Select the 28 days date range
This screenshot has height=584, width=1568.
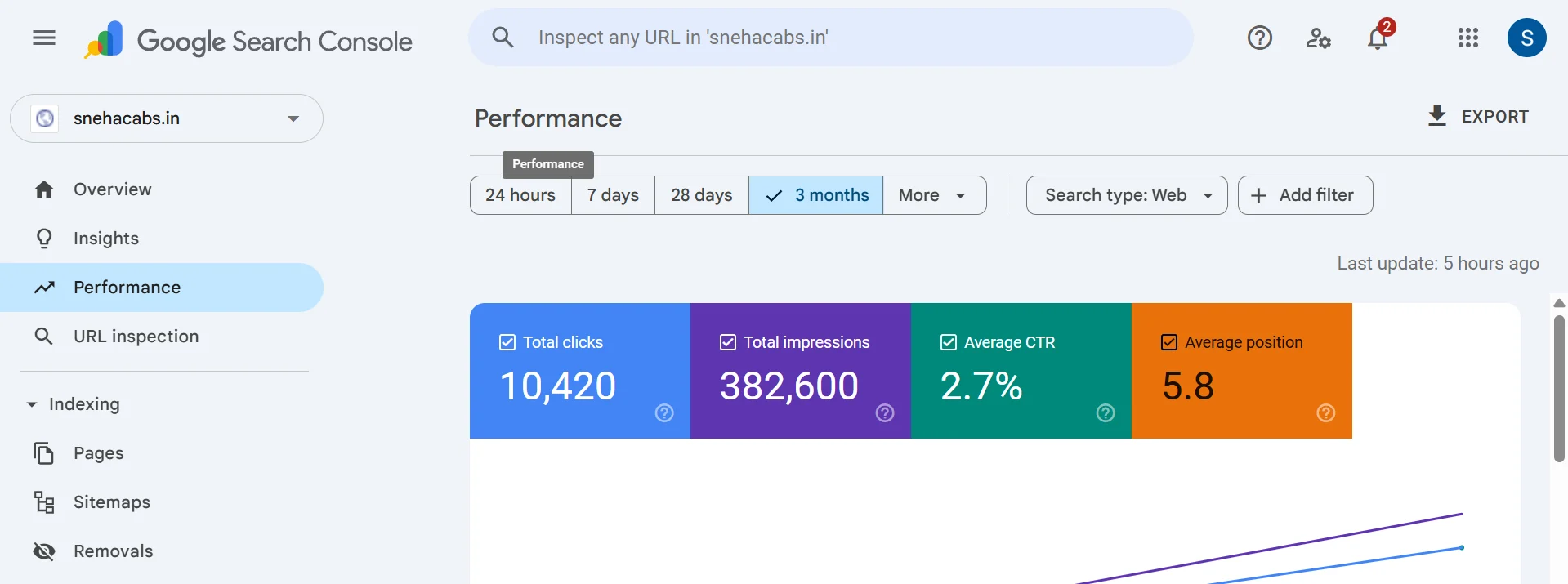click(701, 195)
